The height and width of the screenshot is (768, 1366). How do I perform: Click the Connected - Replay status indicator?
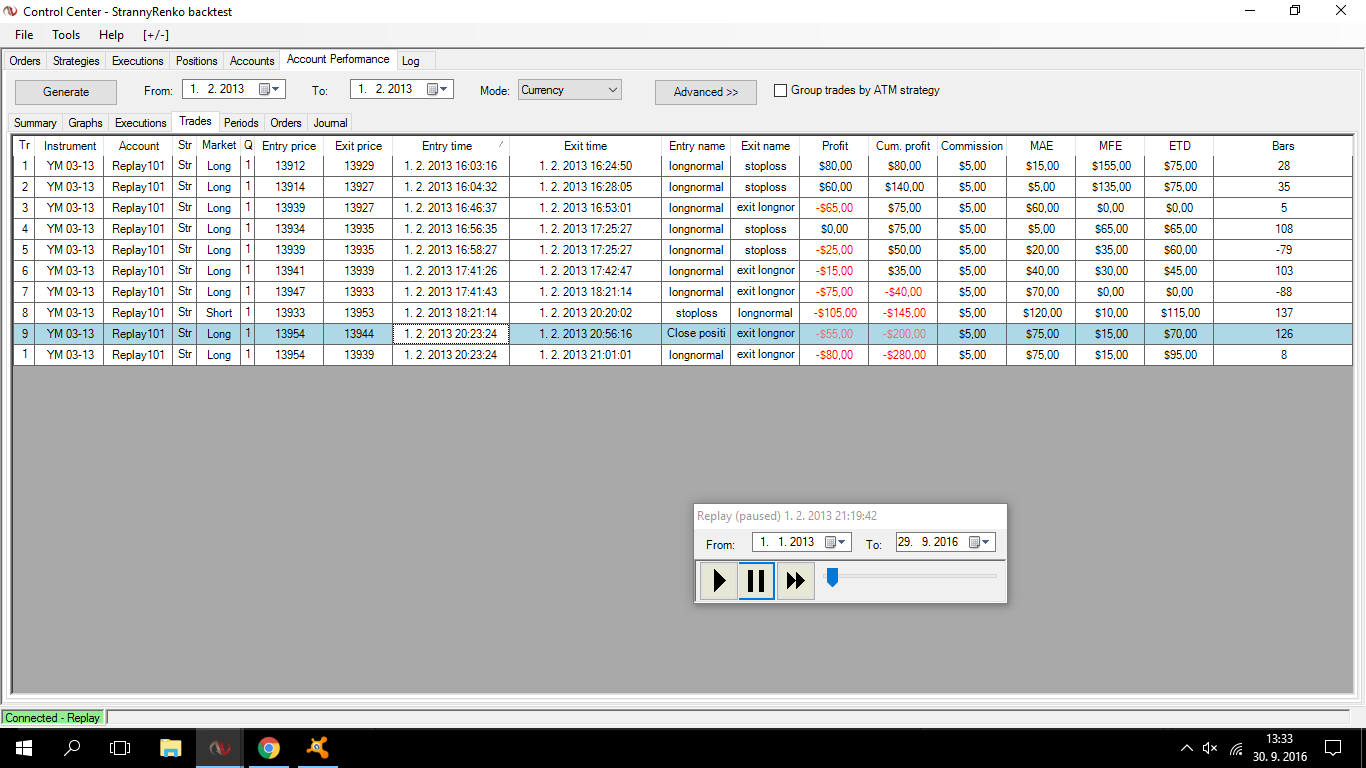(x=53, y=717)
